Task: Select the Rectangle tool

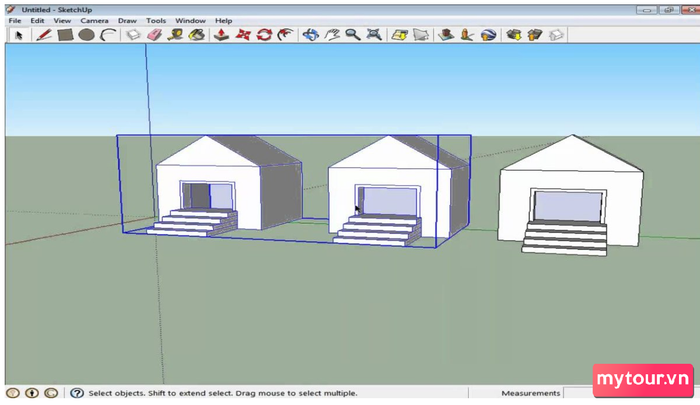Action: point(65,35)
